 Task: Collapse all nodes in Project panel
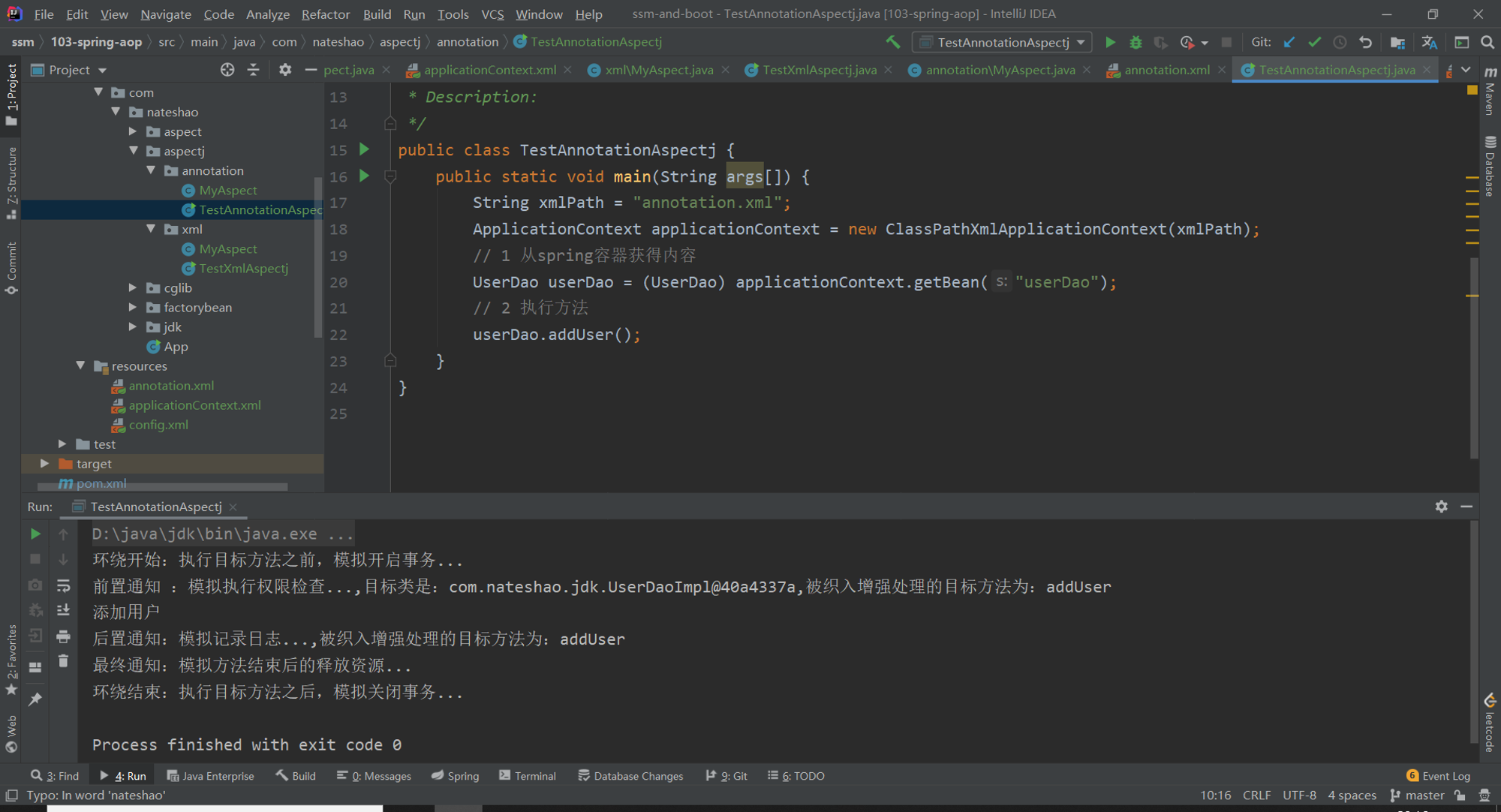(x=253, y=70)
